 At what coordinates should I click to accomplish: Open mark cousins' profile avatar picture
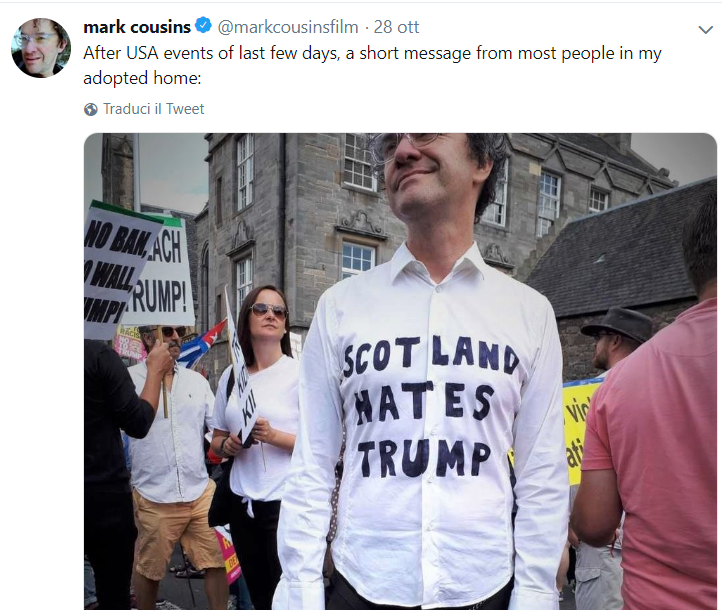(x=41, y=48)
